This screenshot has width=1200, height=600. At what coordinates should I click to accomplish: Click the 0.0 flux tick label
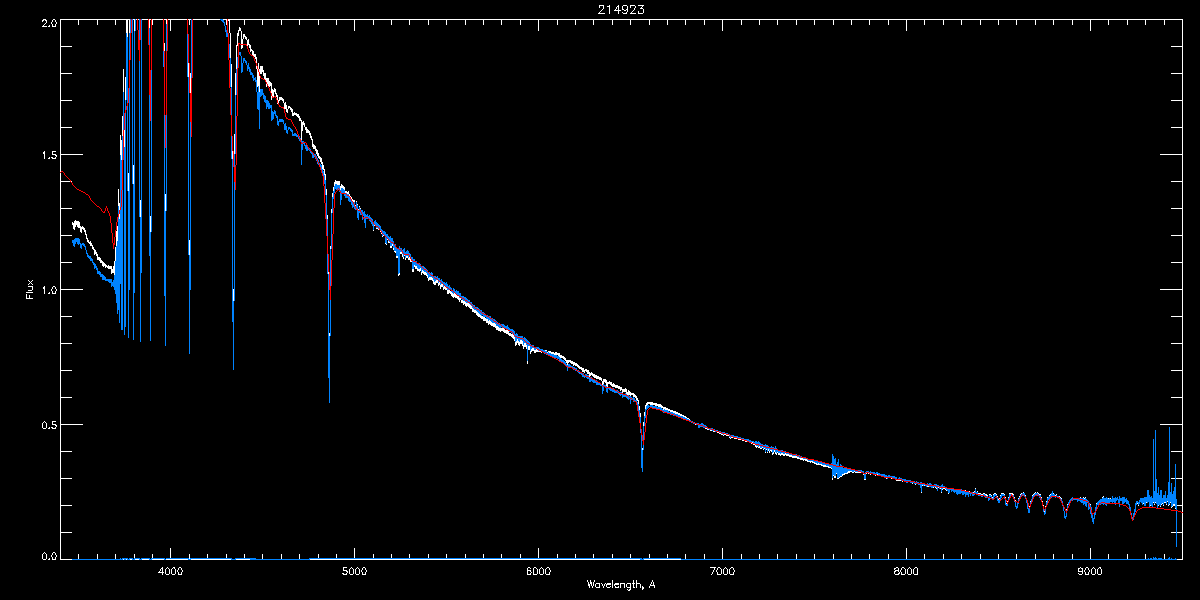[48, 556]
